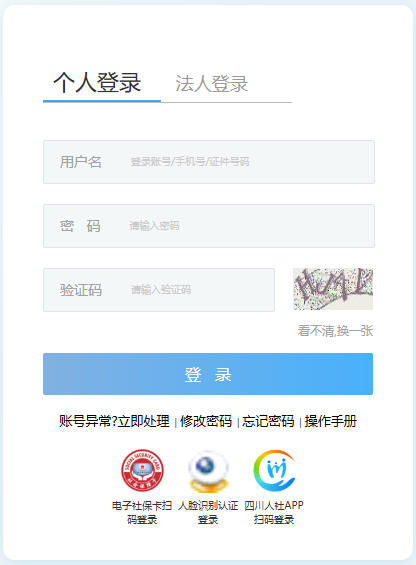Open the 账号异常?立即处理 link
416x565 pixels.
tap(114, 421)
